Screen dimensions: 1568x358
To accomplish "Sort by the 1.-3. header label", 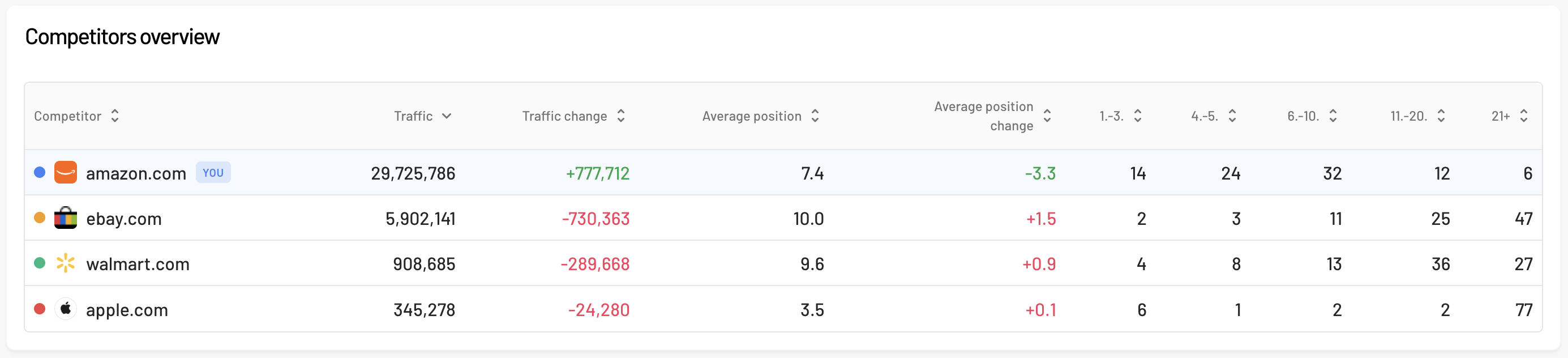I will click(x=1112, y=116).
